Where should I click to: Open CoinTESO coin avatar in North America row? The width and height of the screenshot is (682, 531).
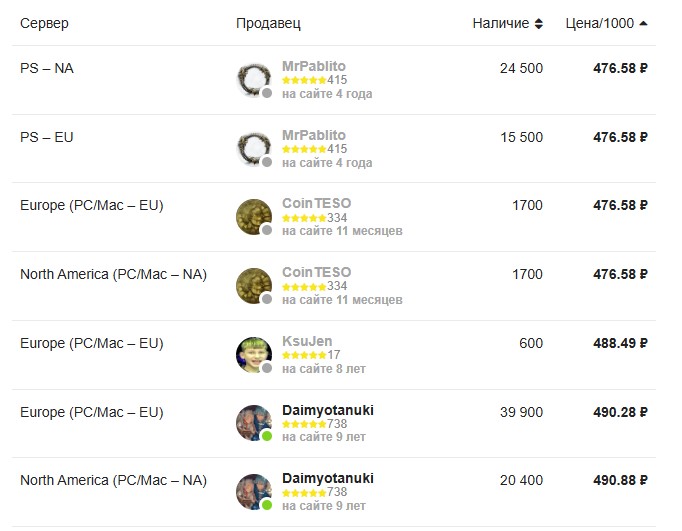[254, 286]
